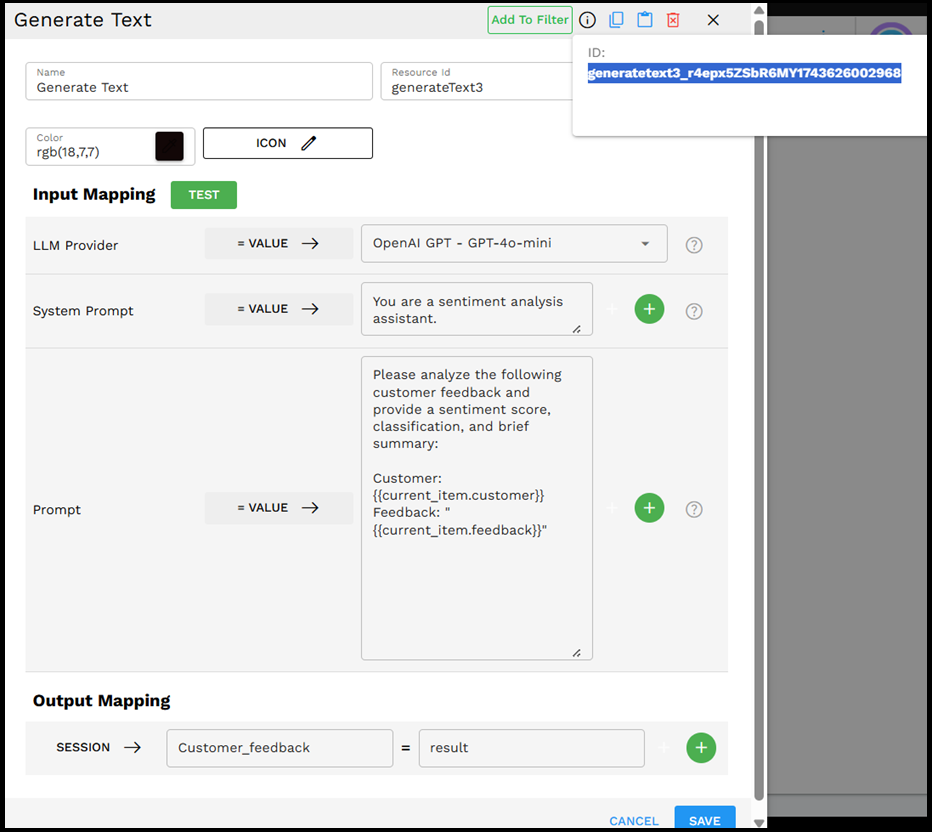Save the Generate Text configuration
This screenshot has width=932, height=832.
[704, 819]
